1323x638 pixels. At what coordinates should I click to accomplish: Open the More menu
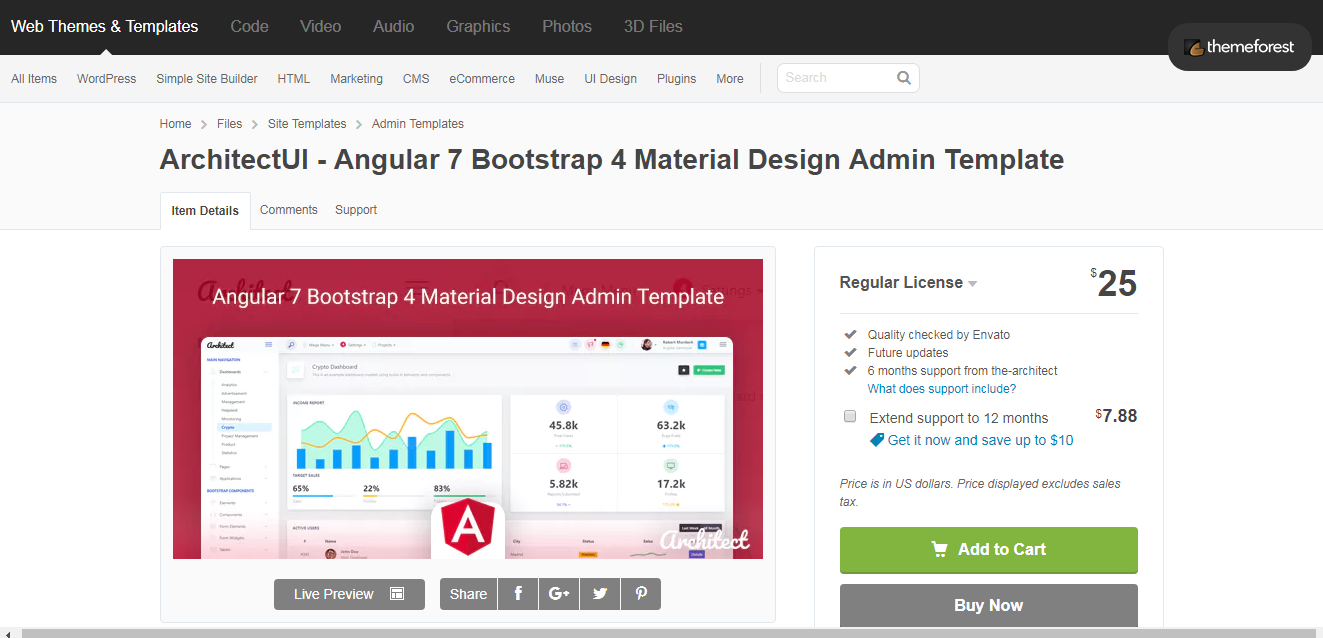click(x=730, y=79)
